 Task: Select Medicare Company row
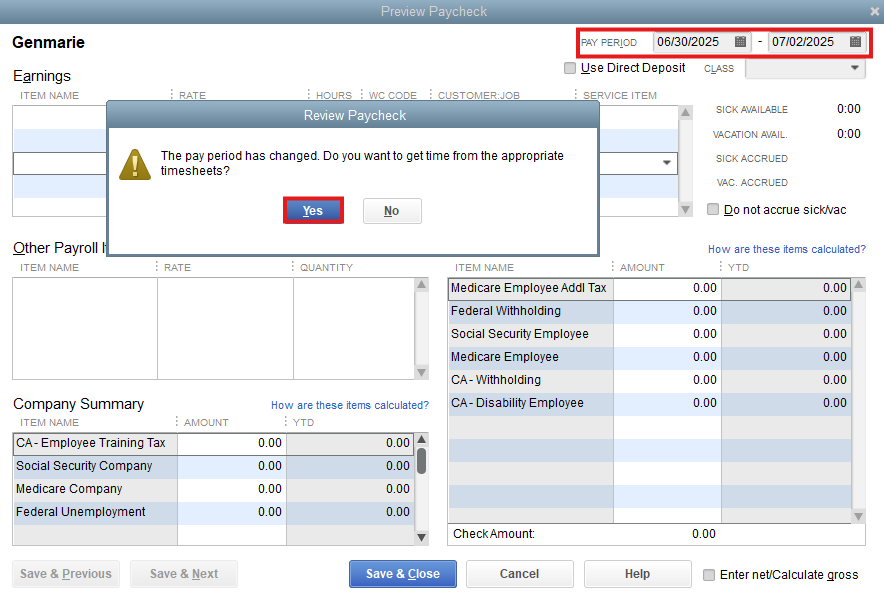coord(214,489)
